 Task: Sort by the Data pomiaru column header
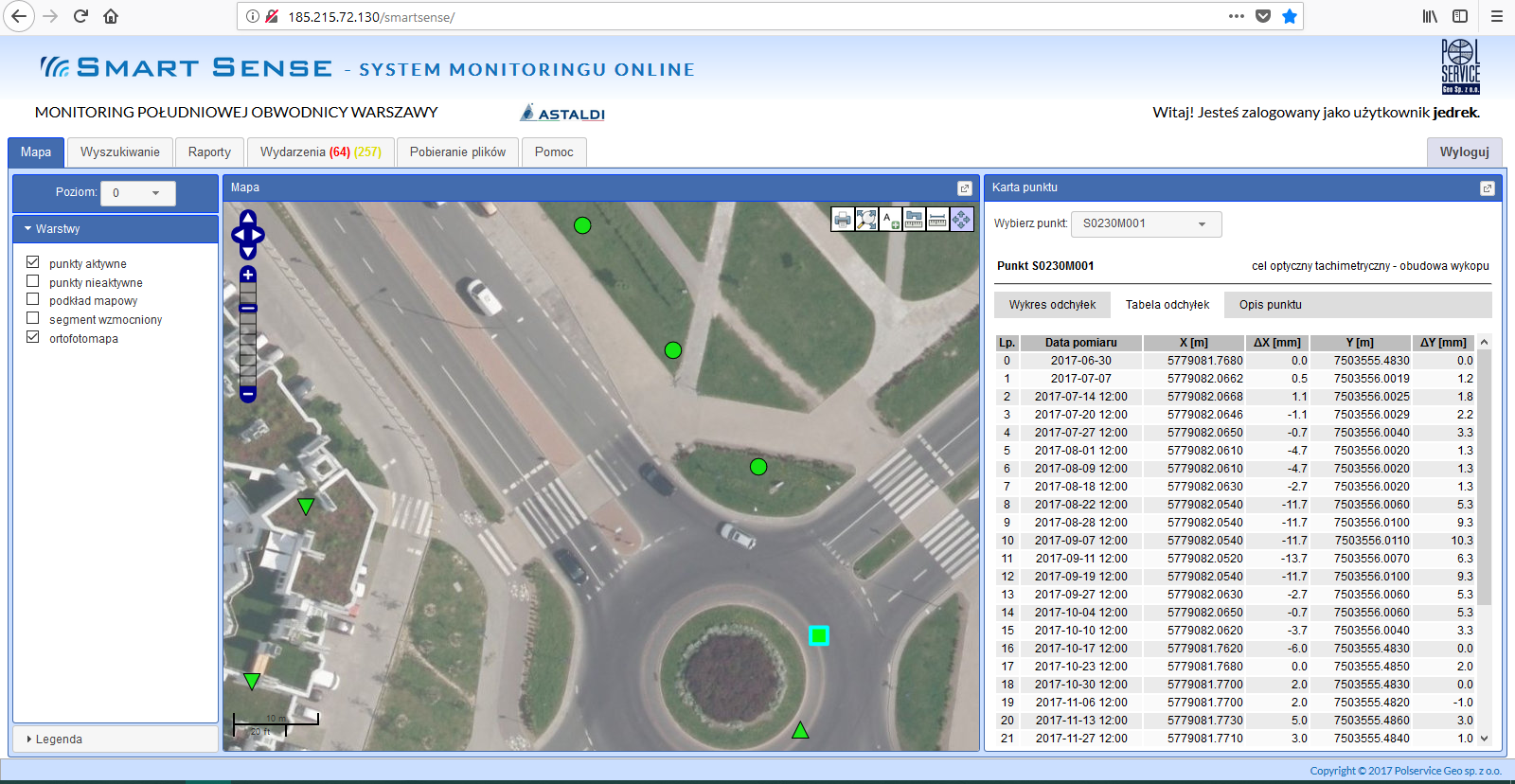click(x=1080, y=343)
